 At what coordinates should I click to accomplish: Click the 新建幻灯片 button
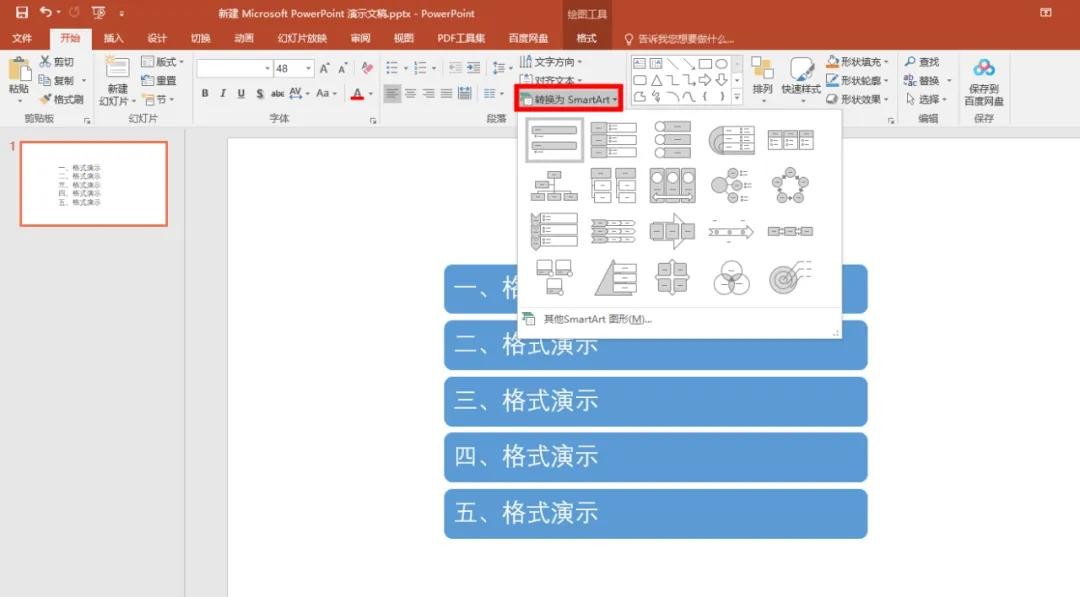(x=118, y=82)
